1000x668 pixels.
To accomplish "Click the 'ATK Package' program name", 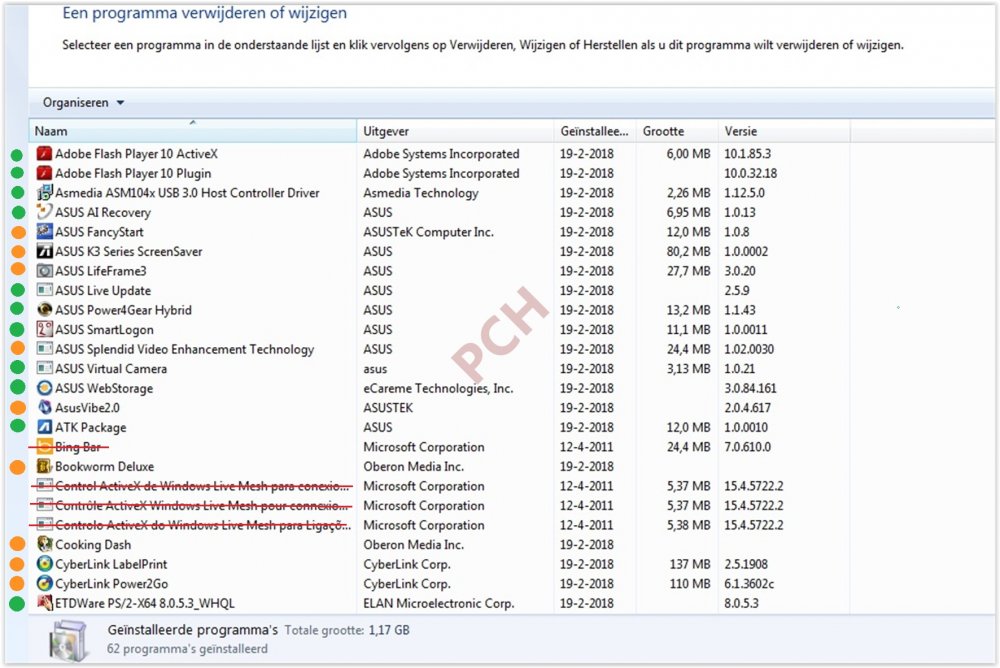I will click(x=91, y=427).
